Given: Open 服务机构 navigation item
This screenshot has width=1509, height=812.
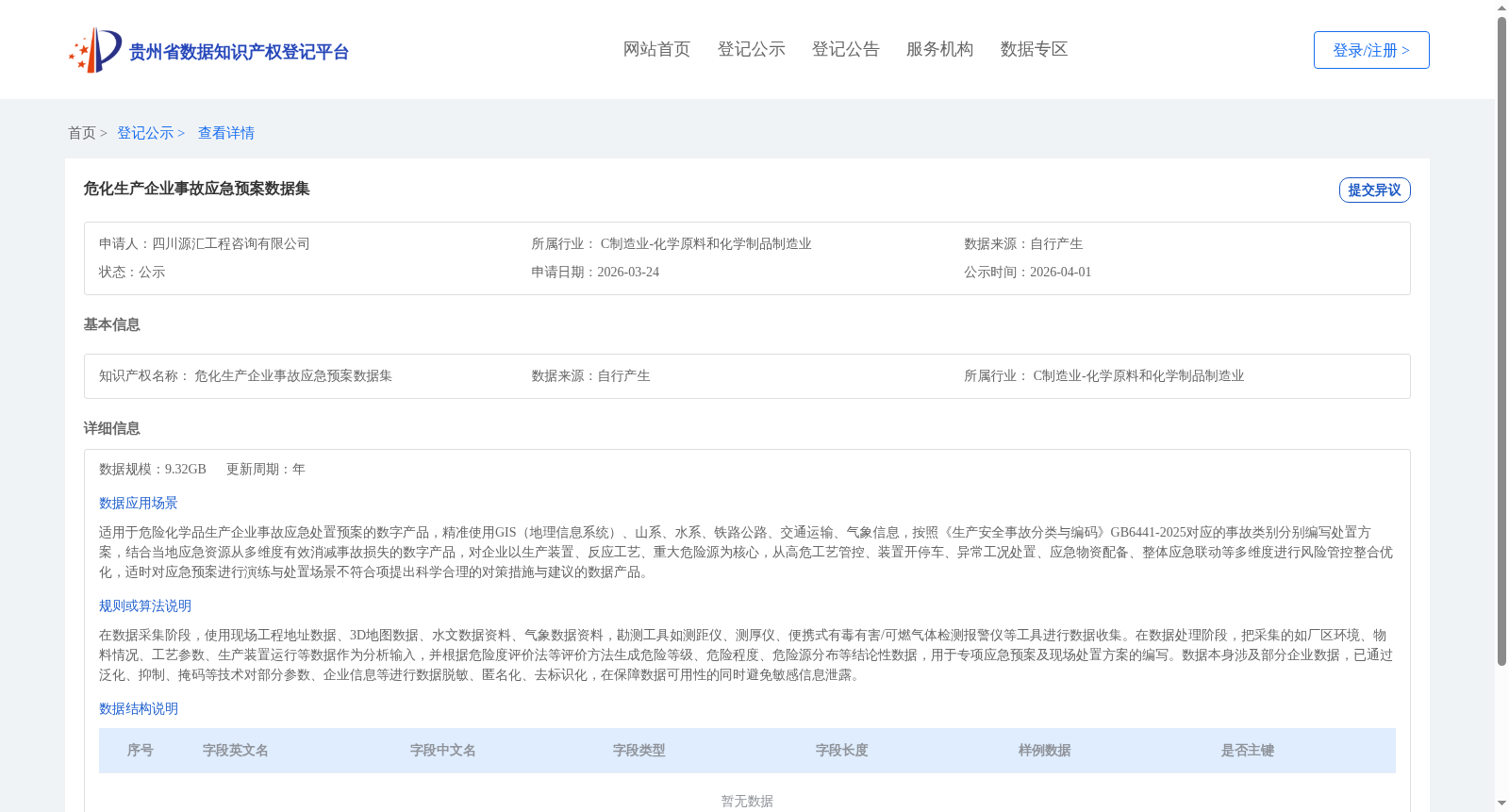Looking at the screenshot, I should tap(939, 49).
